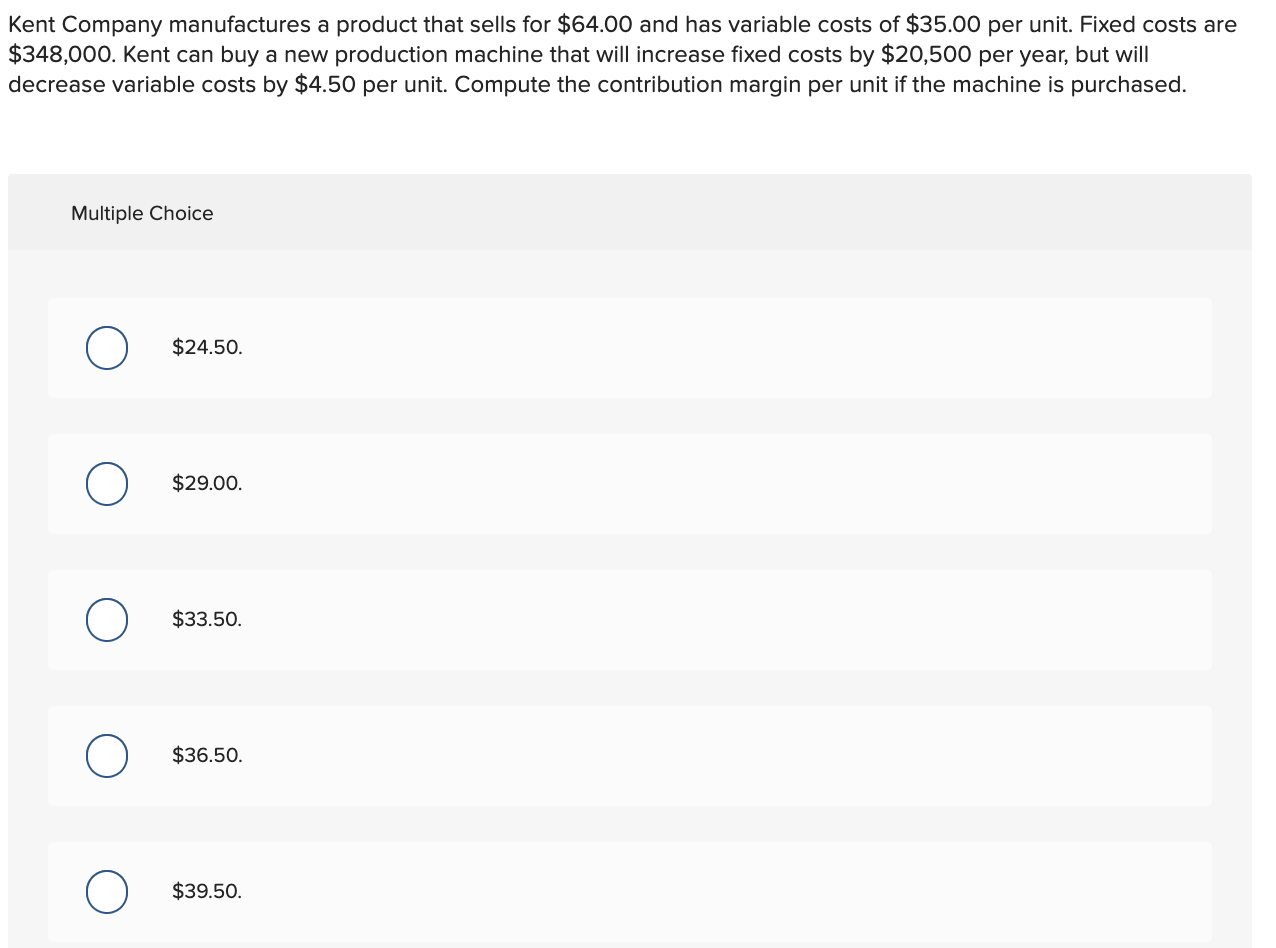This screenshot has width=1276, height=948.
Task: Click the question text paragraph
Action: point(620,54)
